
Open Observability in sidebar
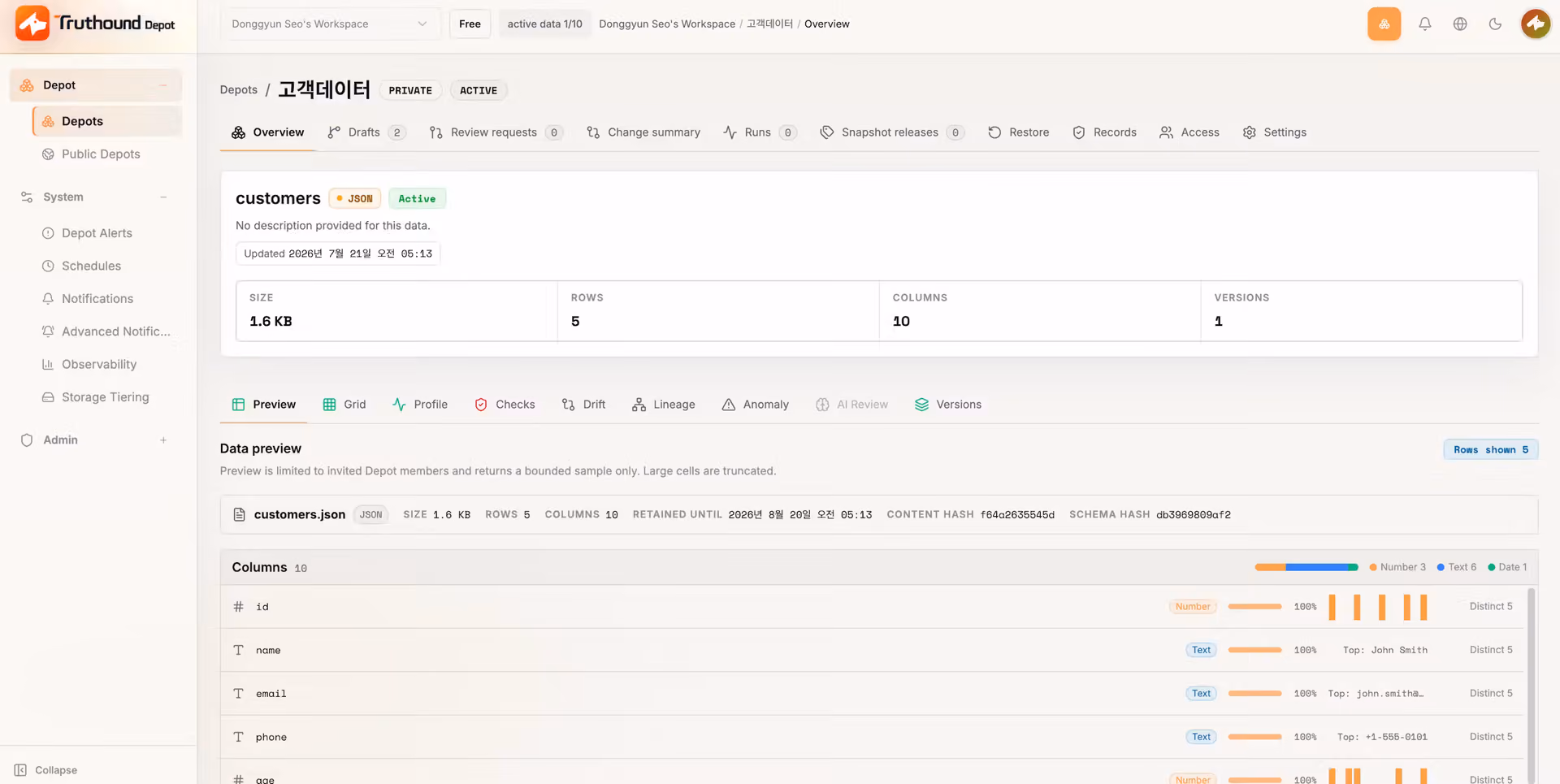(x=99, y=364)
